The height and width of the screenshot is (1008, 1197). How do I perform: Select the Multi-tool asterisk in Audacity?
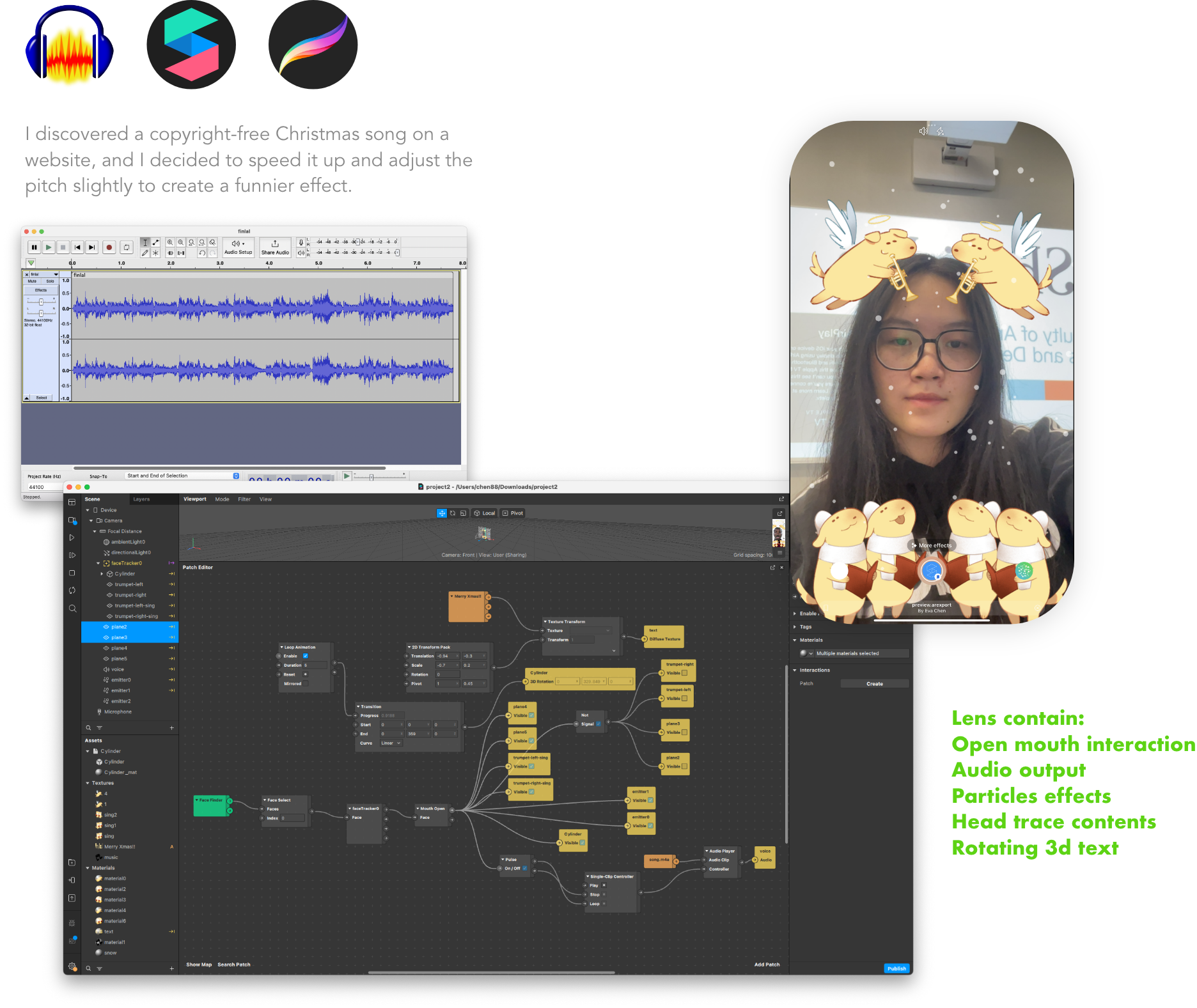(155, 252)
